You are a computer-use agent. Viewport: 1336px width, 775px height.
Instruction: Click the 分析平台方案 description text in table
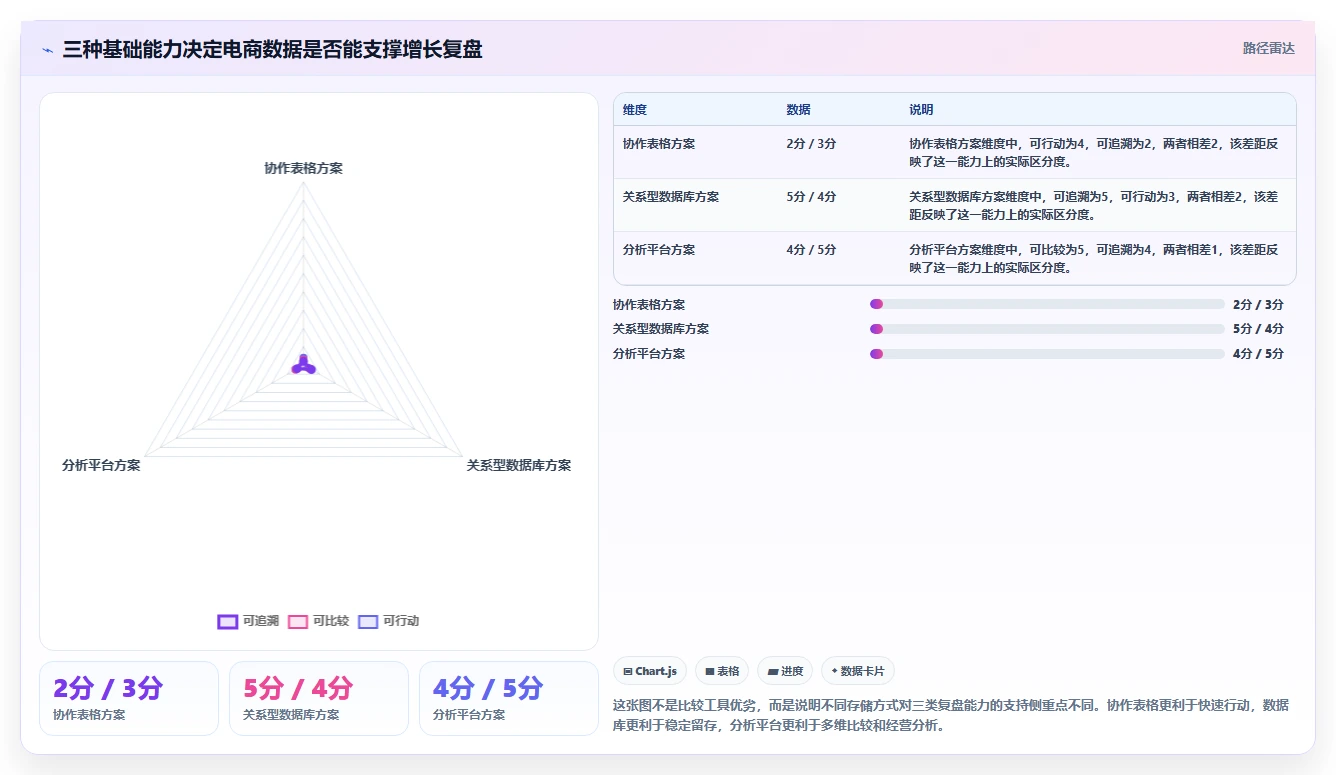click(x=1095, y=259)
